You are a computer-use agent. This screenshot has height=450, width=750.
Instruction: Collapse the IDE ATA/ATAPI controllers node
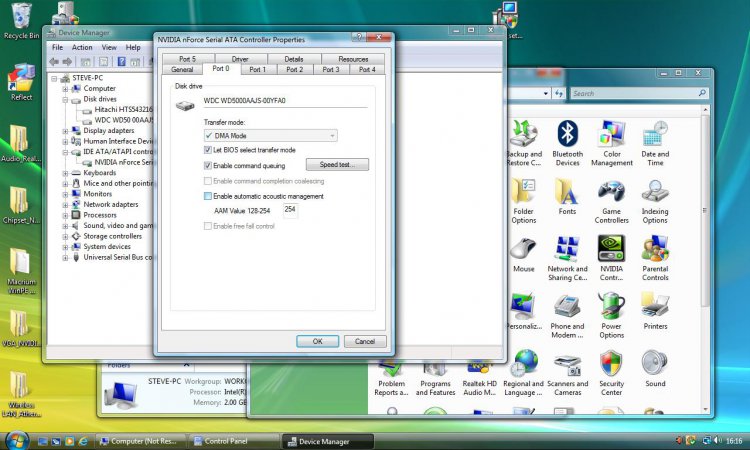tap(65, 152)
